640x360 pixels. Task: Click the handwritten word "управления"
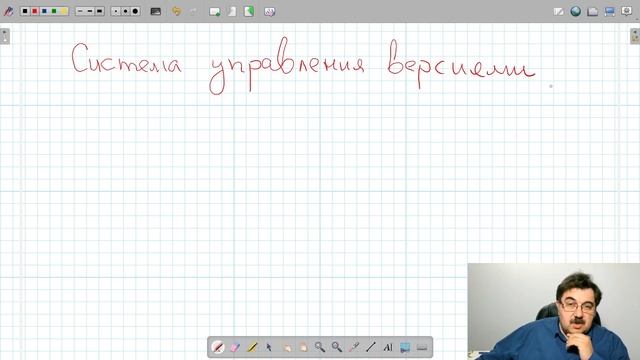click(287, 66)
